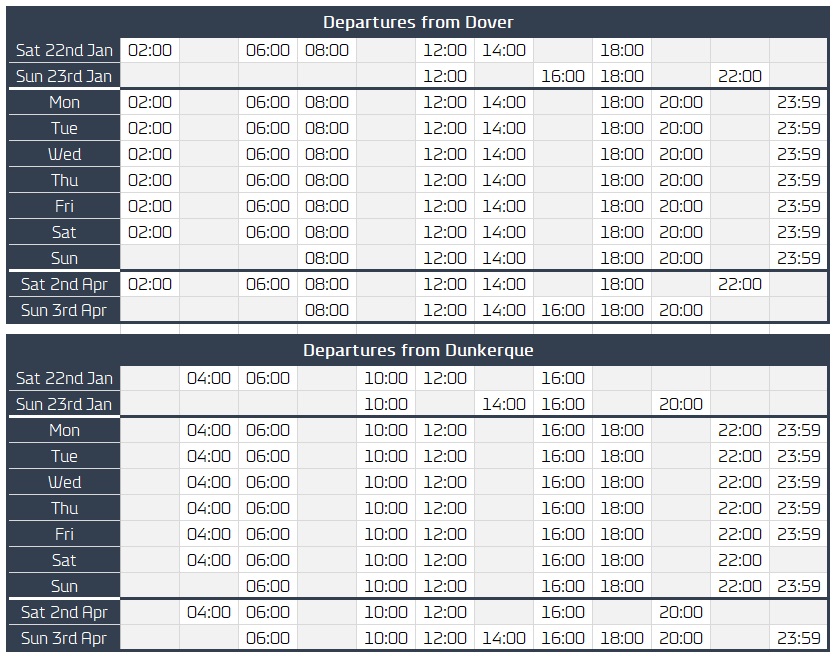The image size is (835, 656).
Task: Pick the 02:00 Dover sailing on Sat 22nd Jan
Action: pos(150,50)
